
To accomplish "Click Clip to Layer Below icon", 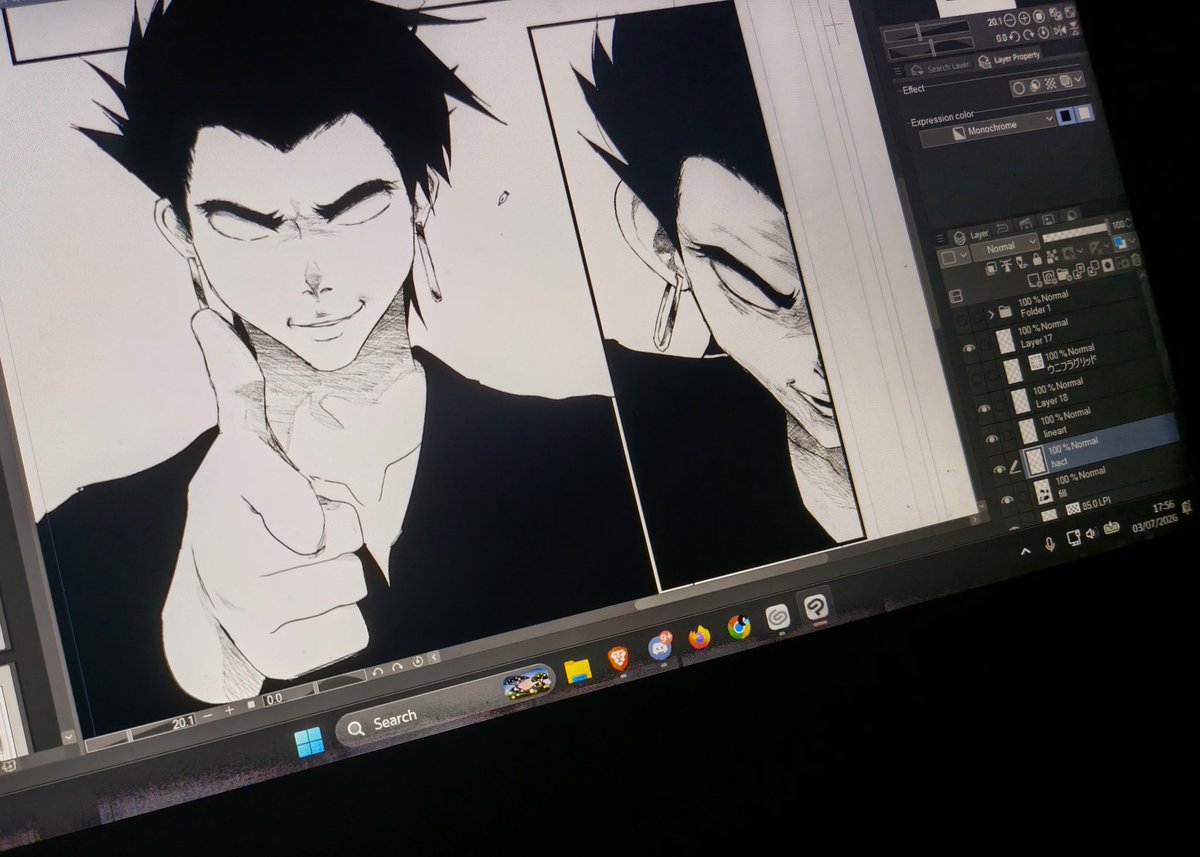I will tap(991, 268).
